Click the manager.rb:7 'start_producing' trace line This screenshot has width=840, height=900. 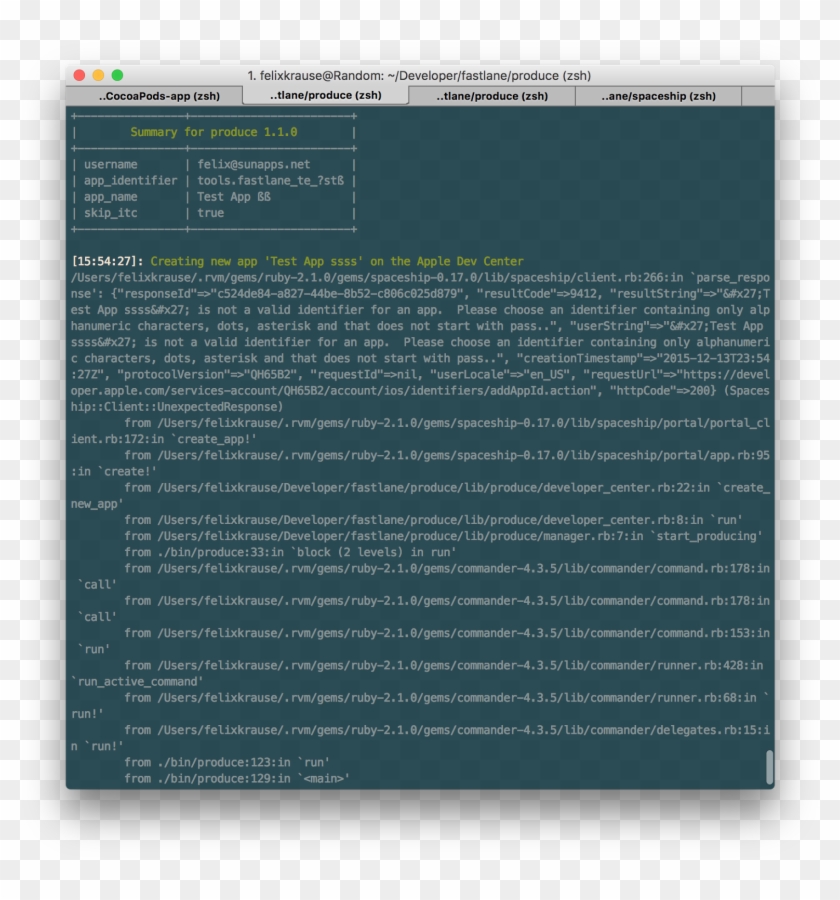tap(442, 536)
